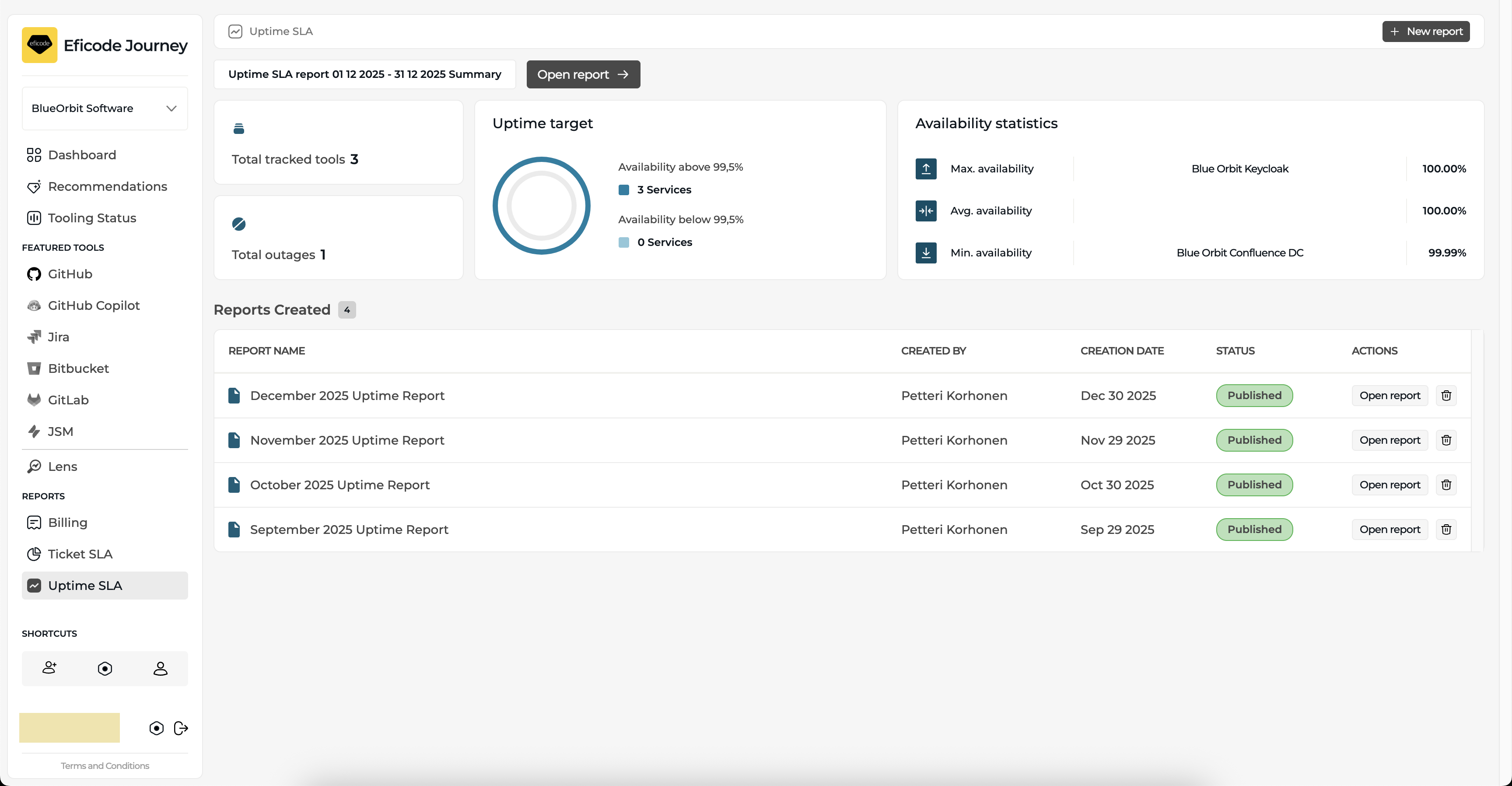Click trash icon for September 2025 report

[x=1445, y=530]
